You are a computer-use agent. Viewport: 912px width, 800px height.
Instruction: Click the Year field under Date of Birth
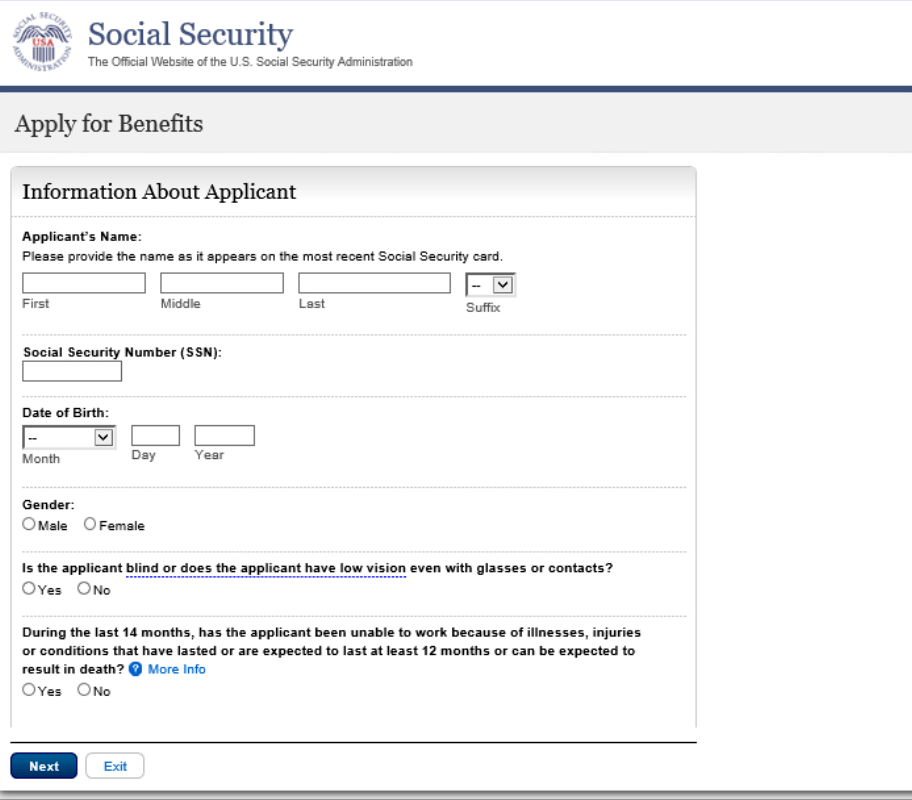[x=223, y=434]
